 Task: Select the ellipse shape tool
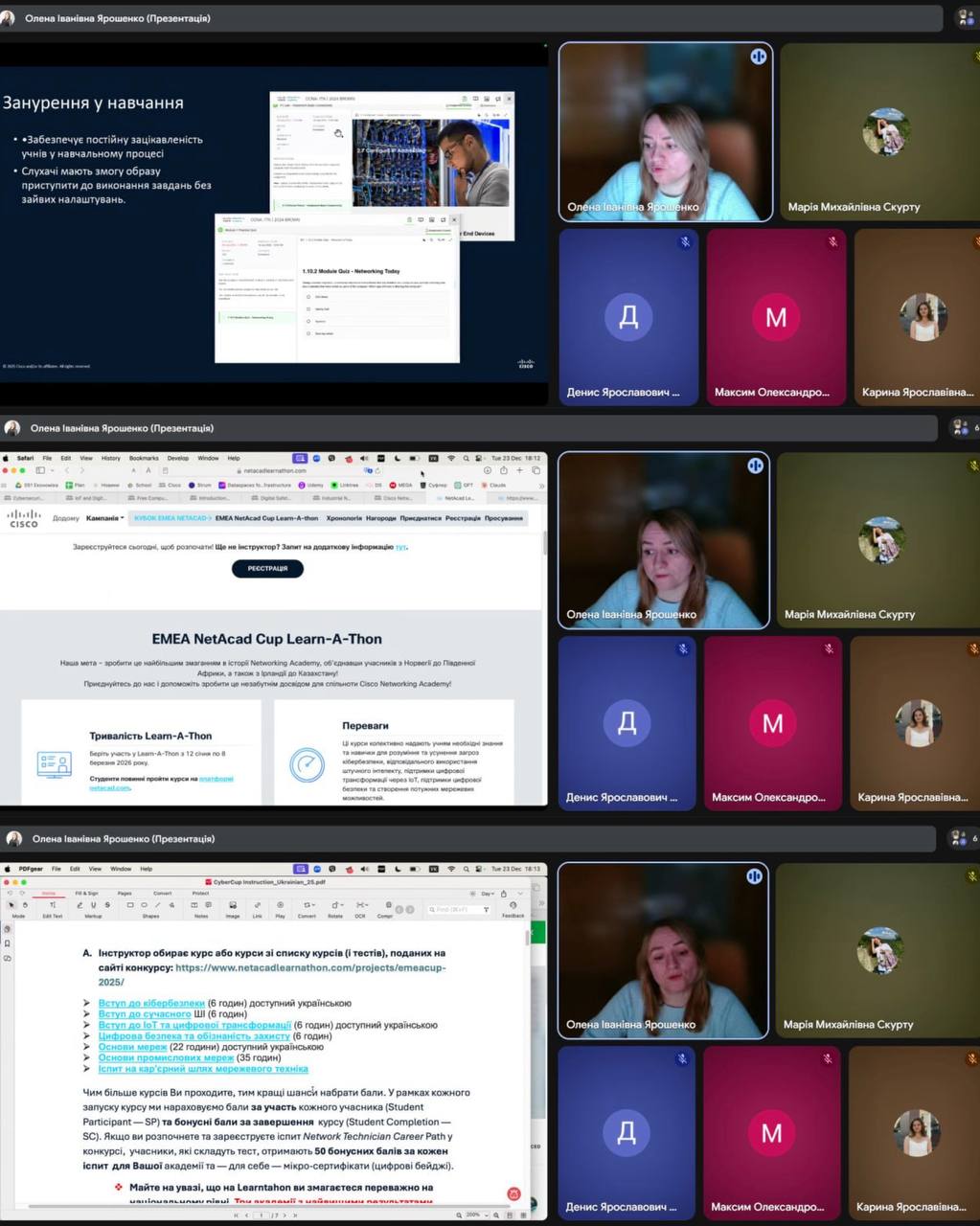point(144,905)
